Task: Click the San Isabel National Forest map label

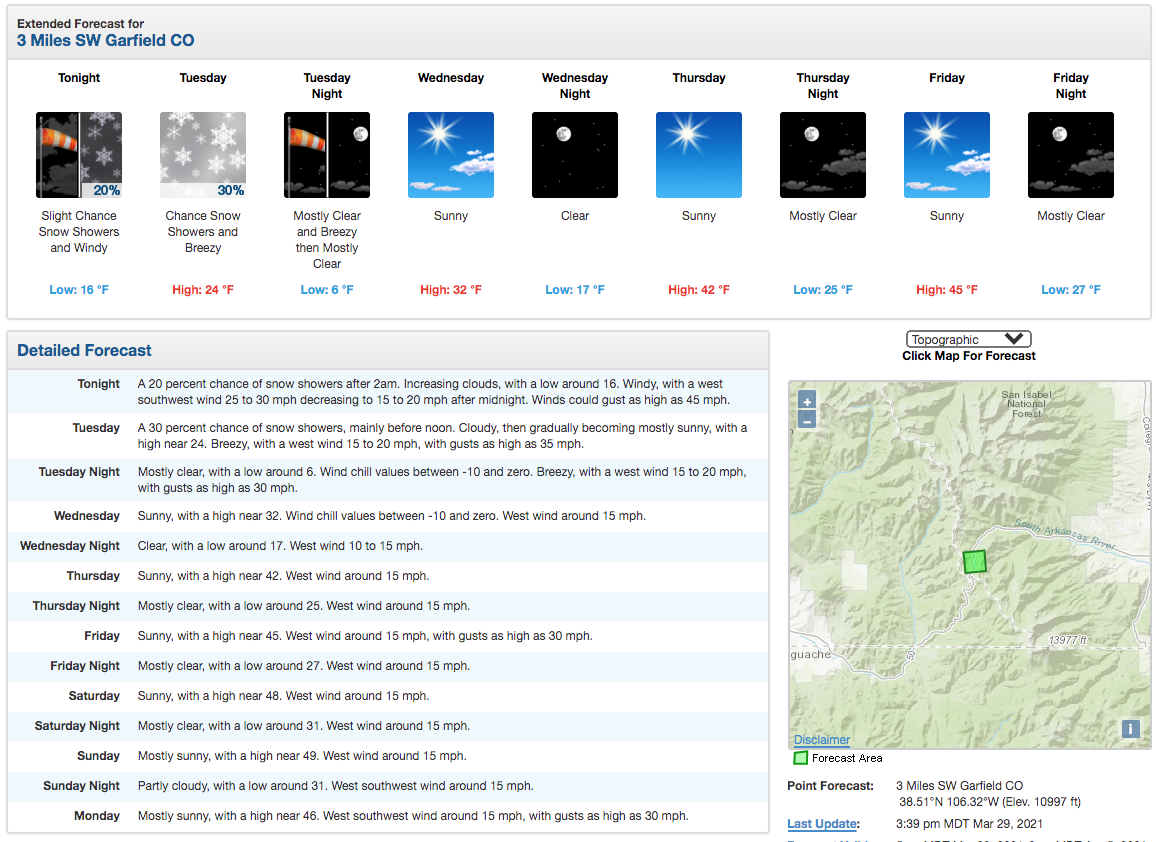Action: pyautogui.click(x=1026, y=404)
